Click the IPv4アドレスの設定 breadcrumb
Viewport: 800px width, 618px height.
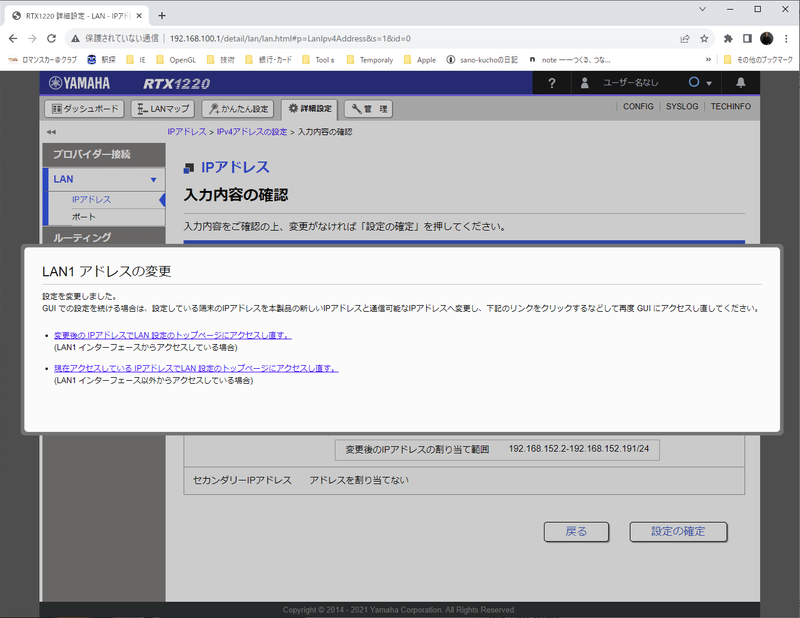pos(252,132)
